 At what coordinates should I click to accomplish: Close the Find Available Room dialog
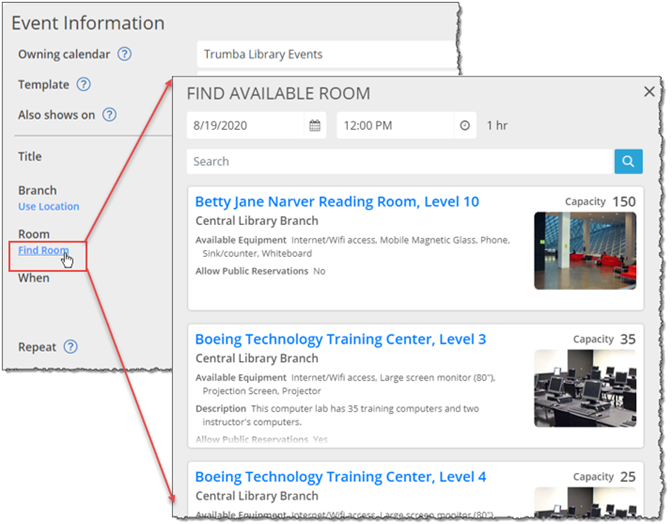pos(649,91)
